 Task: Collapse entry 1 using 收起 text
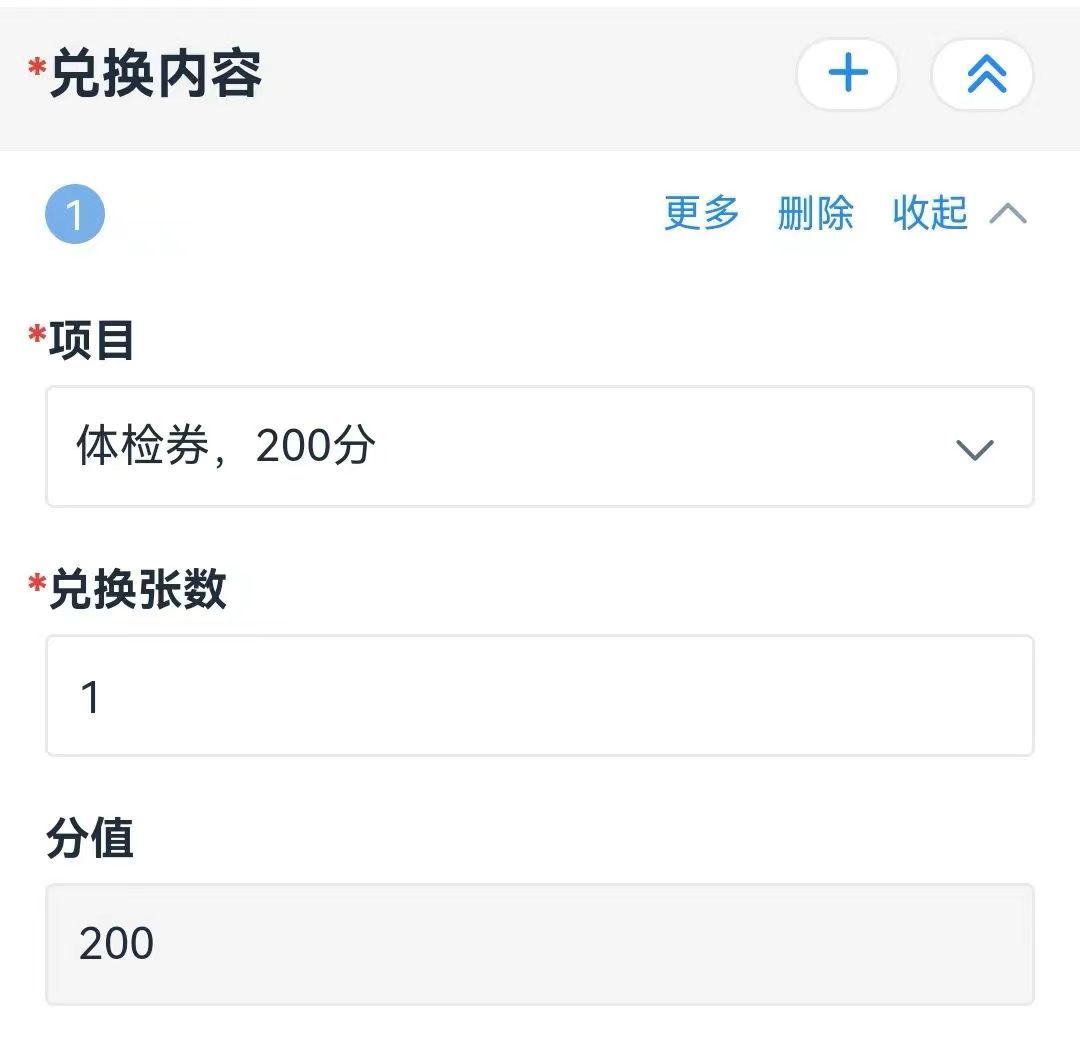tap(930, 213)
